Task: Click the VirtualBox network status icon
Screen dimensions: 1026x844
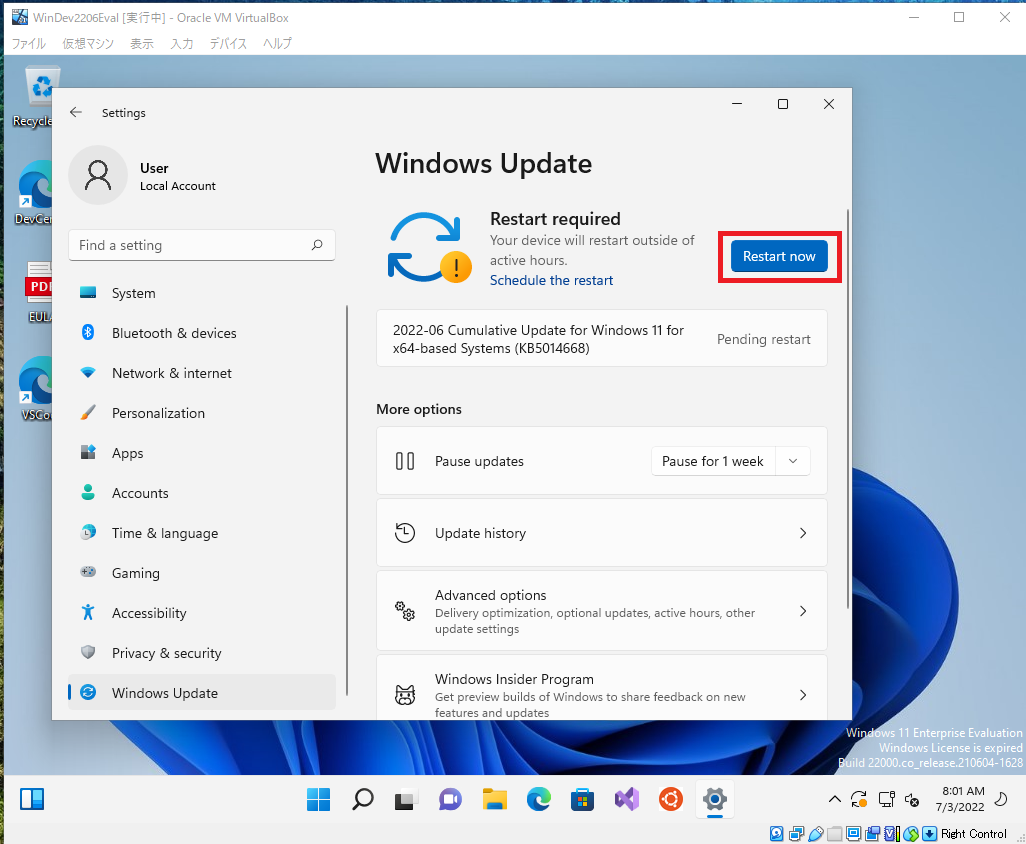Action: pos(796,834)
